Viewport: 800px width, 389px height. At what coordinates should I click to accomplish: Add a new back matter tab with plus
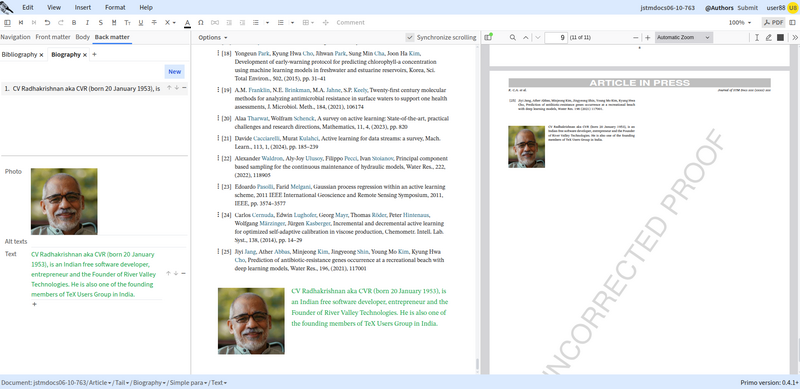pos(94,55)
